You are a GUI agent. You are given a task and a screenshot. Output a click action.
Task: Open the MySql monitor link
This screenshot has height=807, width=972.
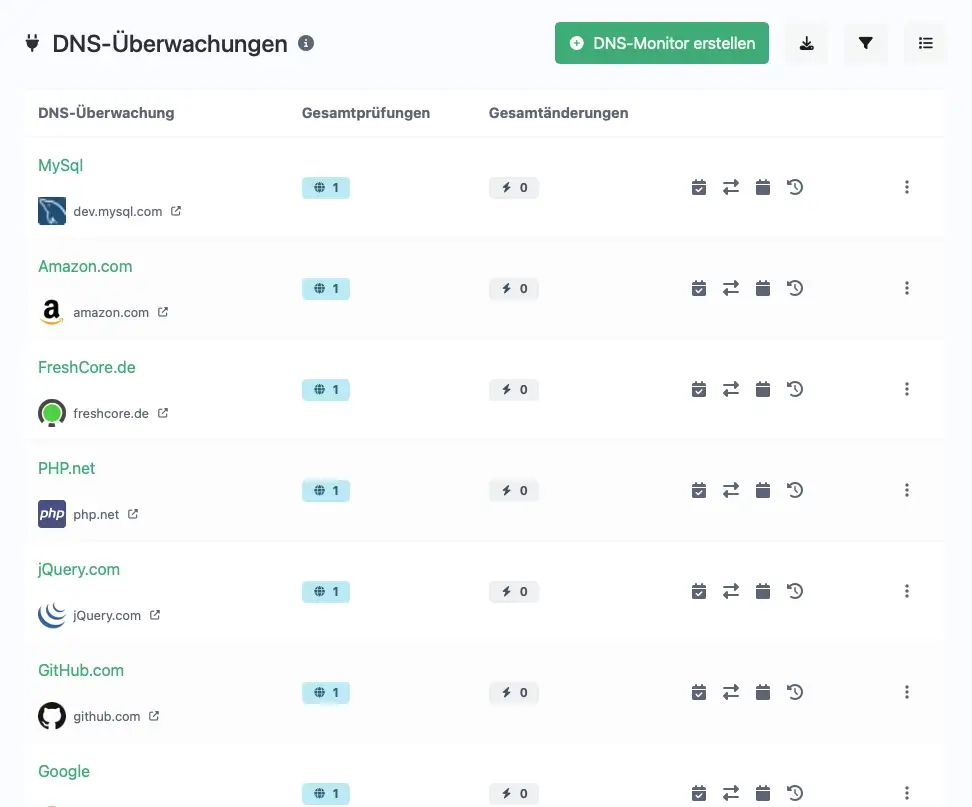(60, 165)
